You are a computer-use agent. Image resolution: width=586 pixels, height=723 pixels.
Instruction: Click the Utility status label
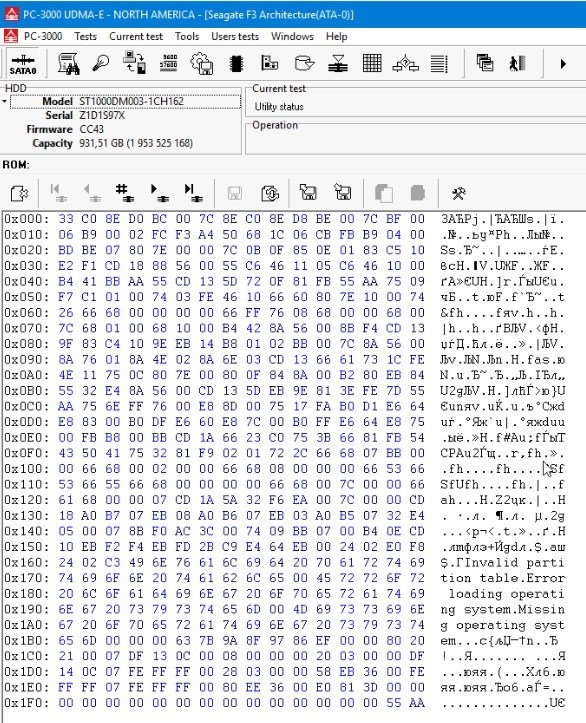(x=279, y=107)
